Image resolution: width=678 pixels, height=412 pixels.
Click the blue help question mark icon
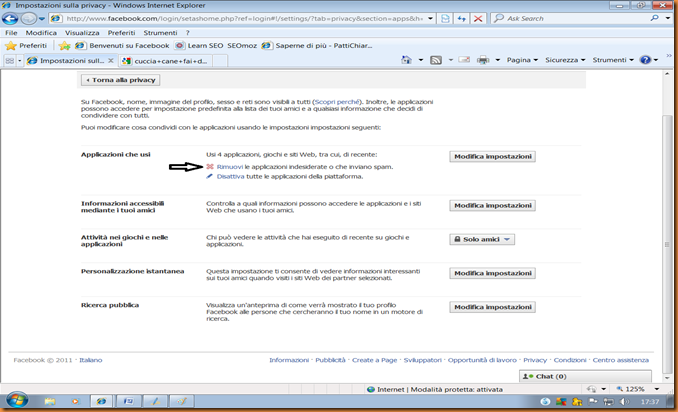click(646, 60)
